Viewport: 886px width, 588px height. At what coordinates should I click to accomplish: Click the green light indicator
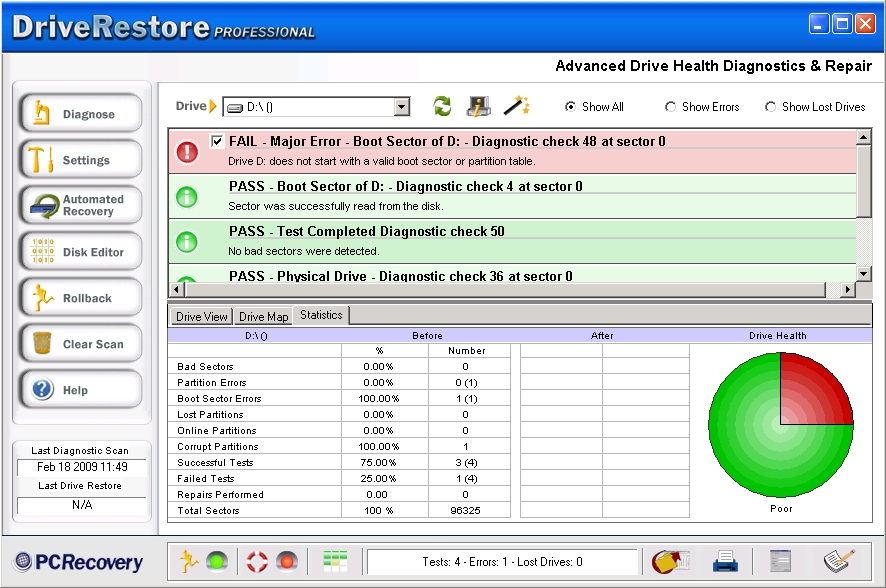pyautogui.click(x=216, y=561)
